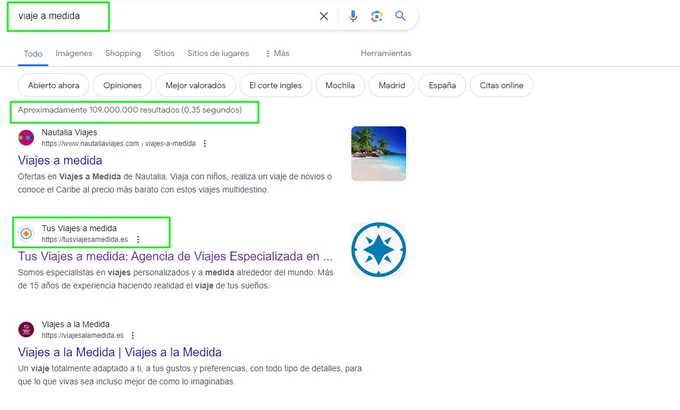Click the 'Nautalia Viajes' site name
This screenshot has height=410, width=680.
coord(69,132)
